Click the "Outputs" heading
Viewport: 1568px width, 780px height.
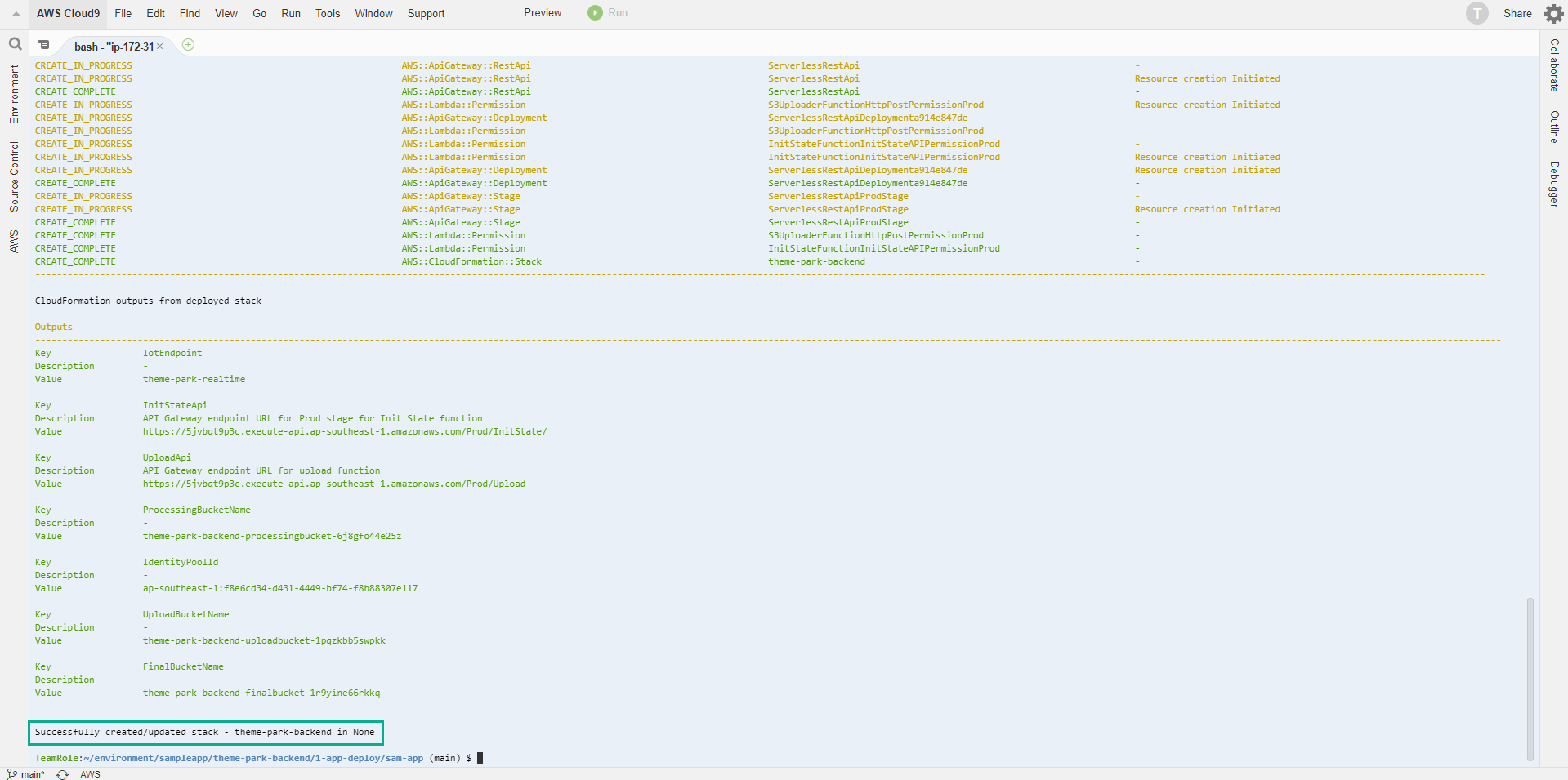pyautogui.click(x=53, y=327)
